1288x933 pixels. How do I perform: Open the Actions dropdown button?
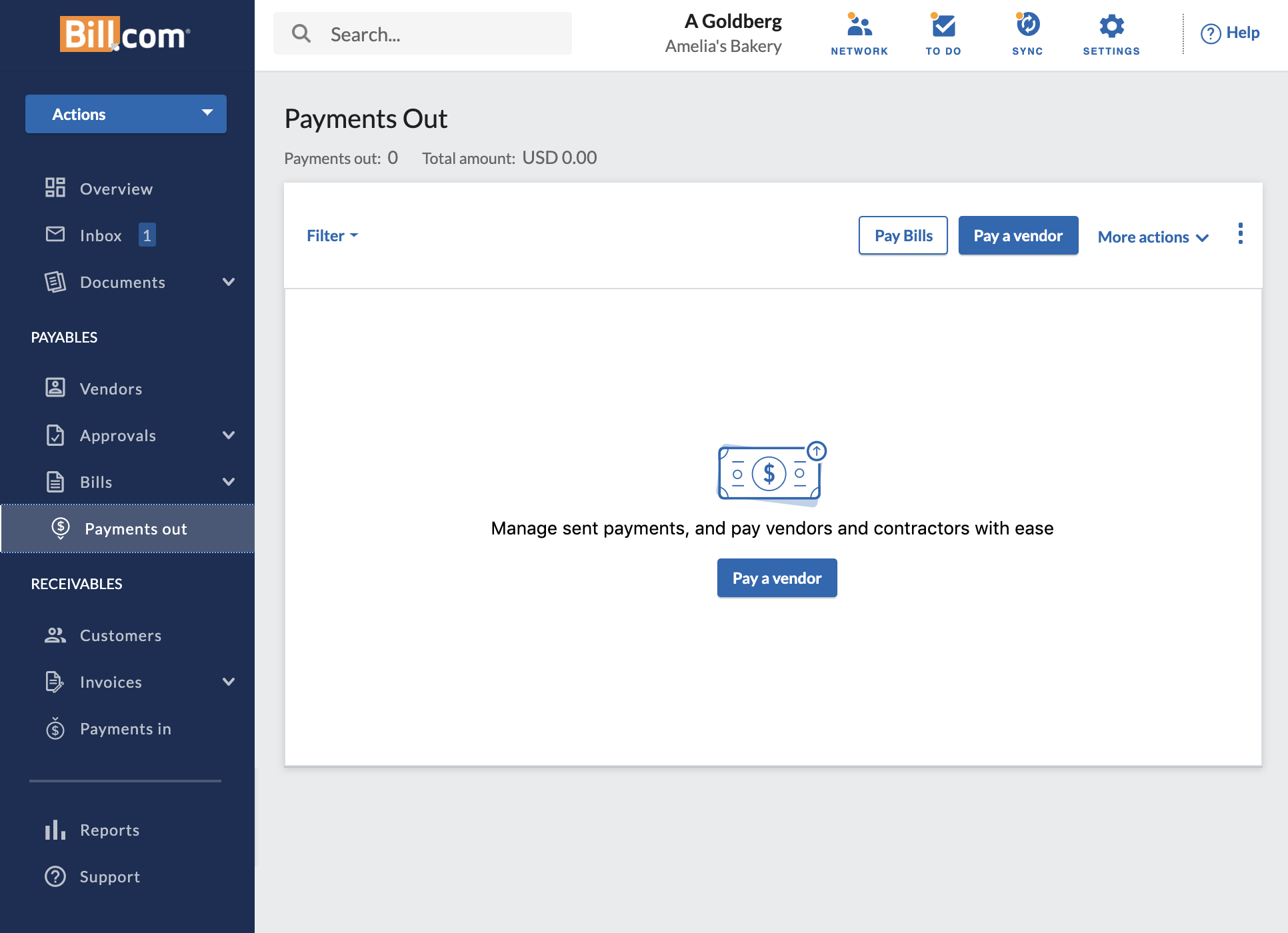pos(126,114)
